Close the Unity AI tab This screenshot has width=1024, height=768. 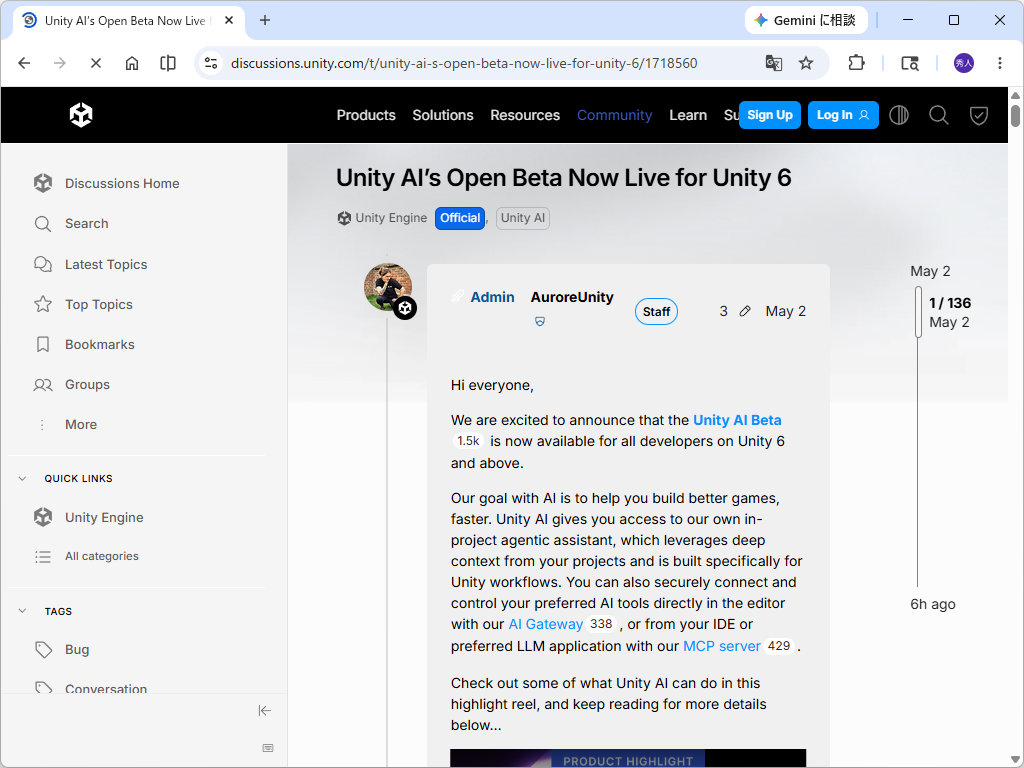click(x=229, y=20)
